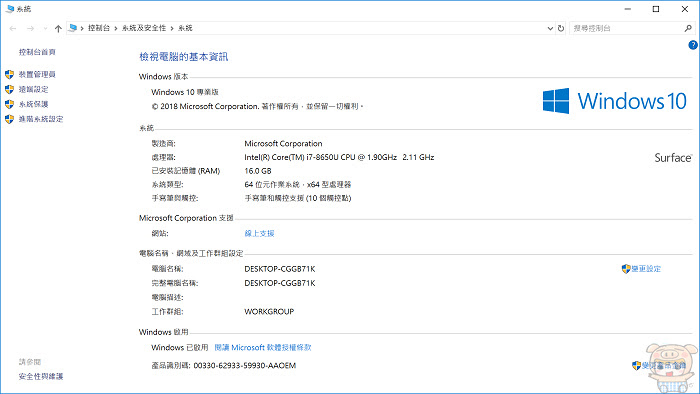This screenshot has height=394, width=700.
Task: Go up one level with up arrow
Action: click(58, 28)
